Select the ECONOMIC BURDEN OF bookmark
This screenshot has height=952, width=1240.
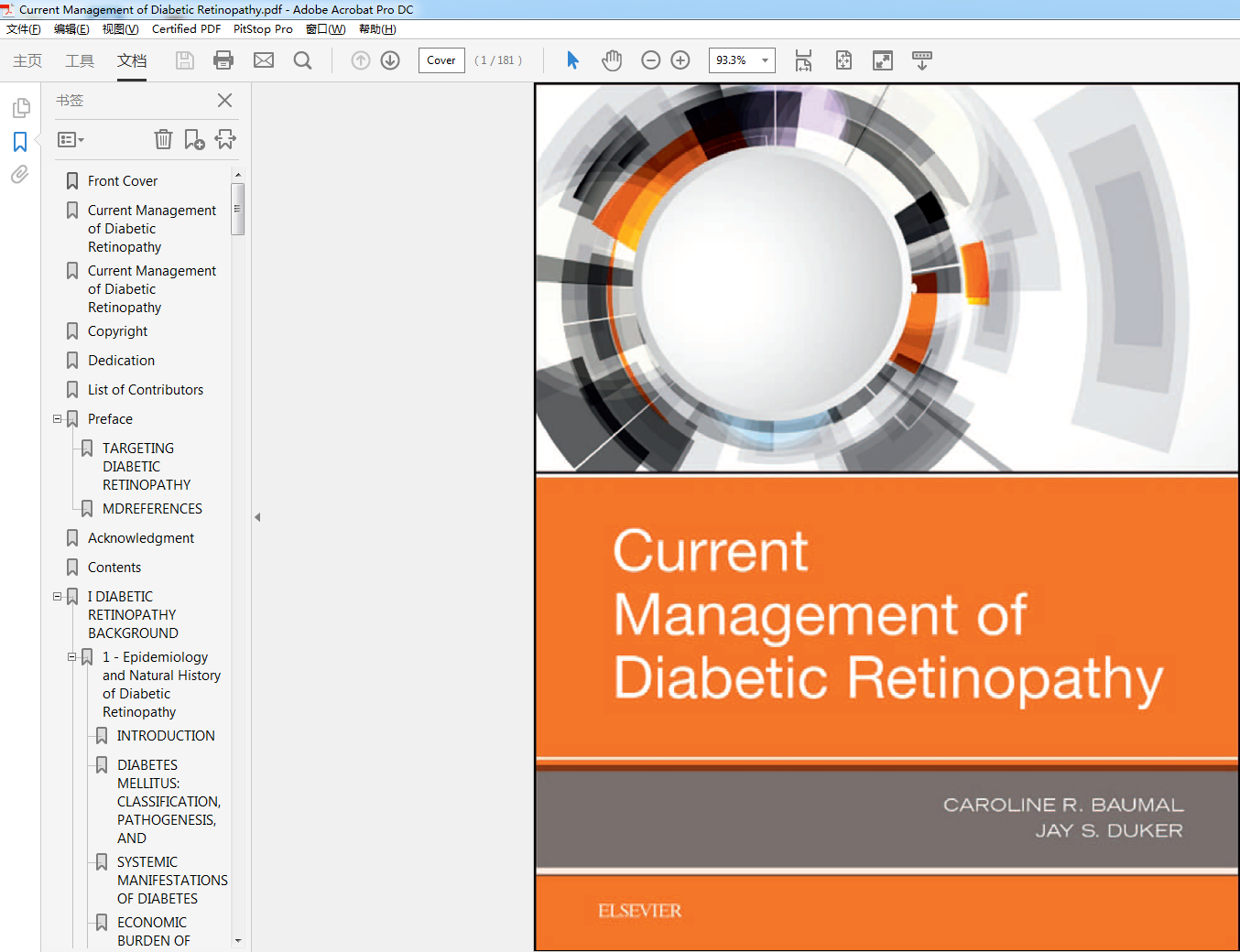coord(153,932)
